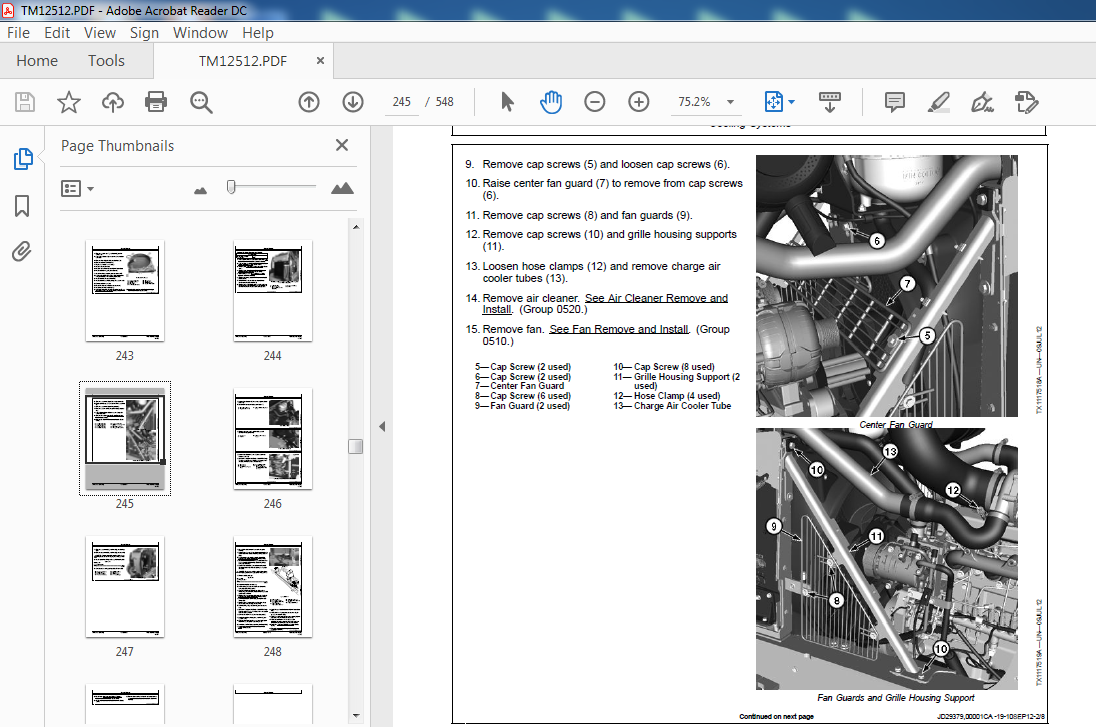Viewport: 1096px width, 727px height.
Task: Open the Help menu
Action: coord(258,33)
